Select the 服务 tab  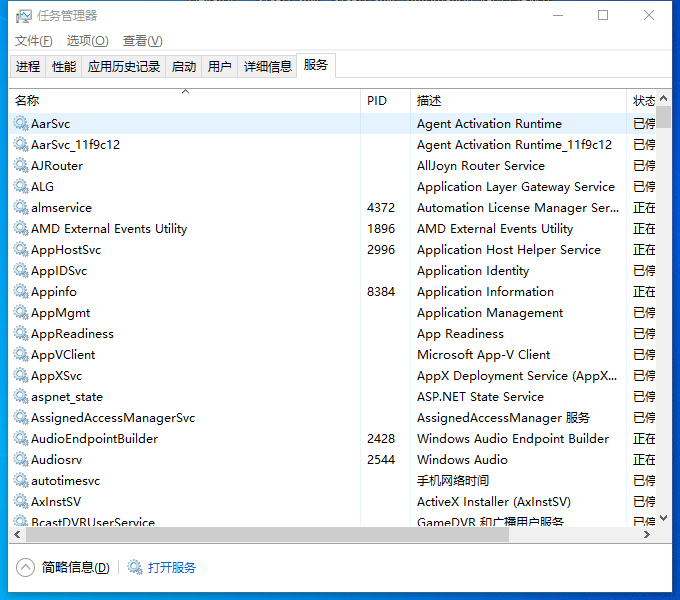pos(316,65)
